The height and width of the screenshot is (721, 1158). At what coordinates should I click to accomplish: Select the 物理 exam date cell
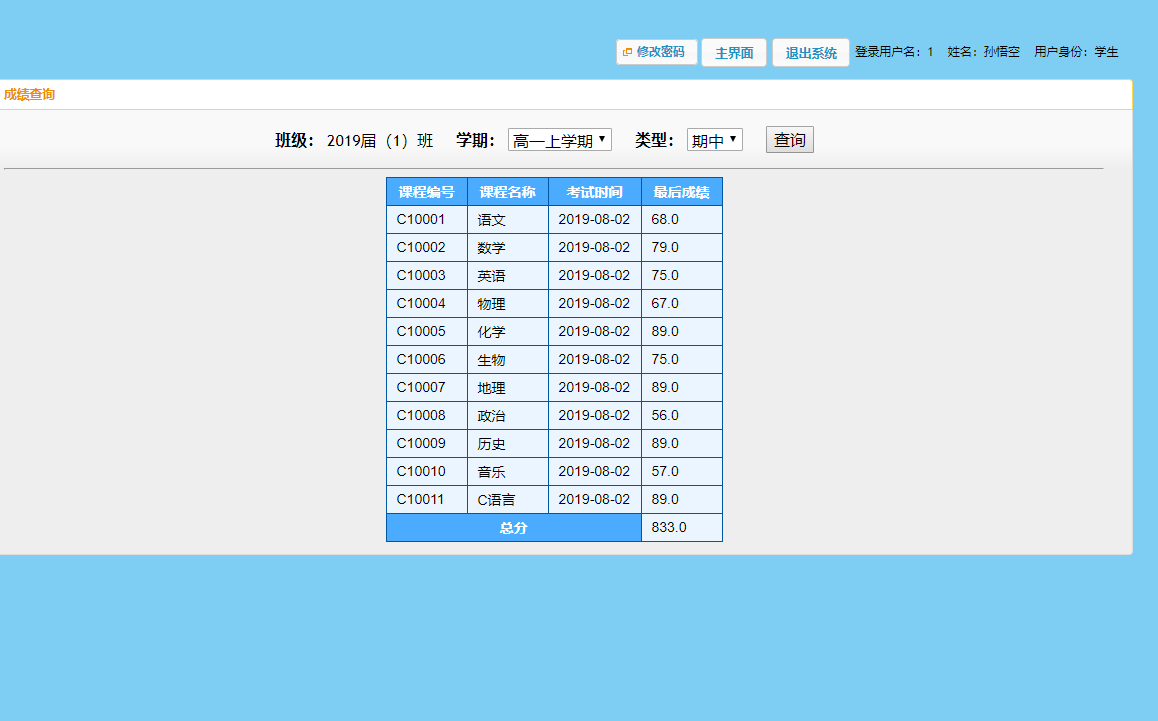(x=594, y=303)
